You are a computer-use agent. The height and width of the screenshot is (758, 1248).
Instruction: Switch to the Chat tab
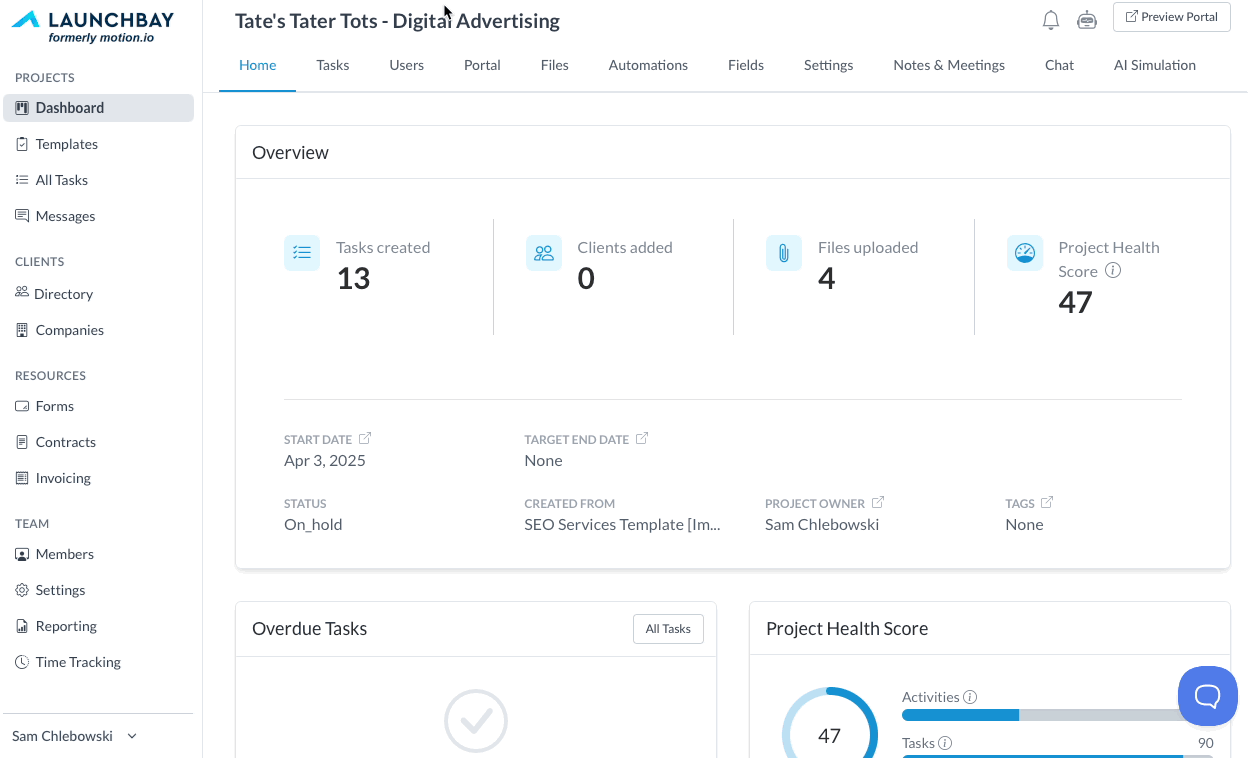[x=1059, y=65]
